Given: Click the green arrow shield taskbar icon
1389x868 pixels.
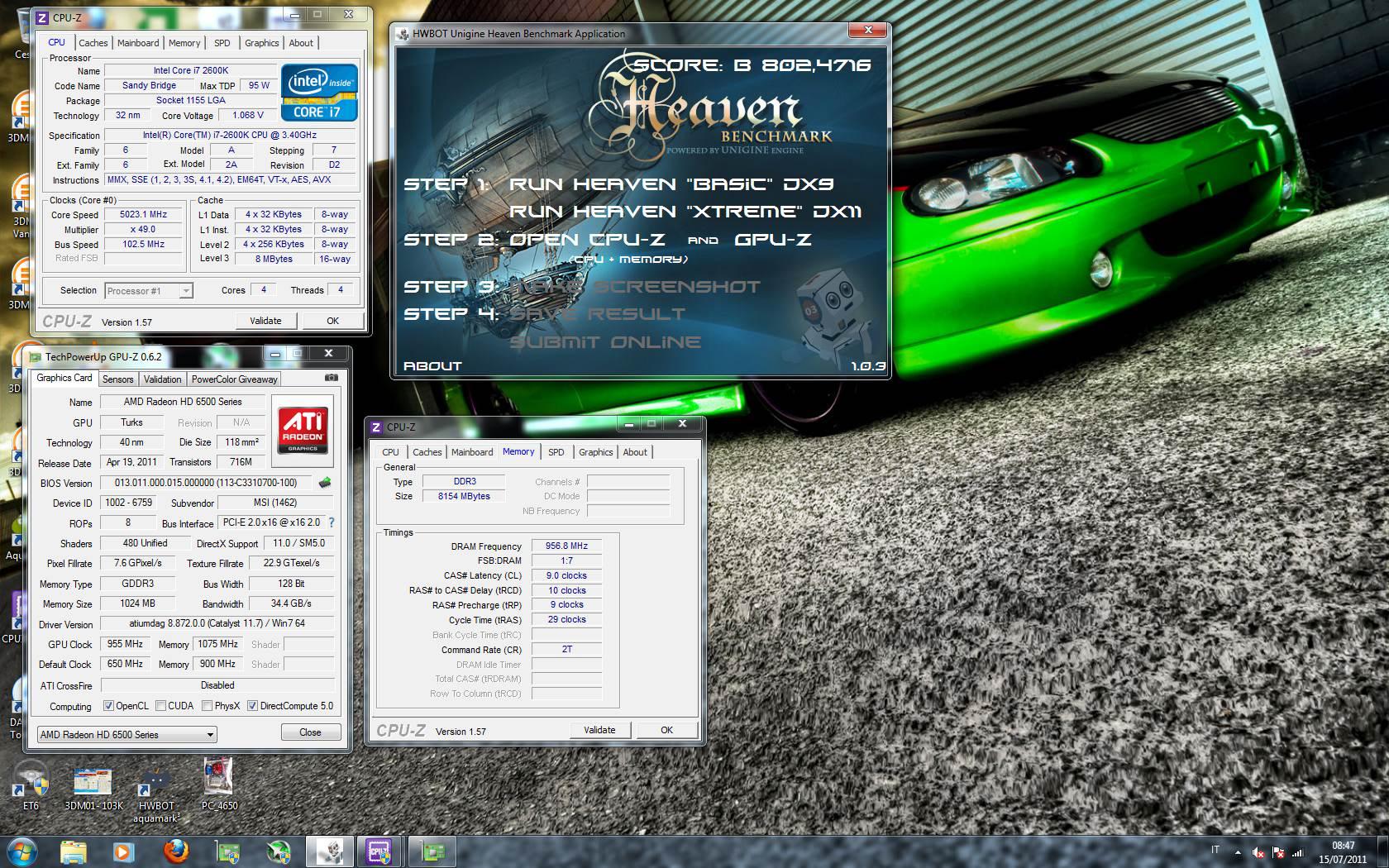Looking at the screenshot, I should [278, 851].
